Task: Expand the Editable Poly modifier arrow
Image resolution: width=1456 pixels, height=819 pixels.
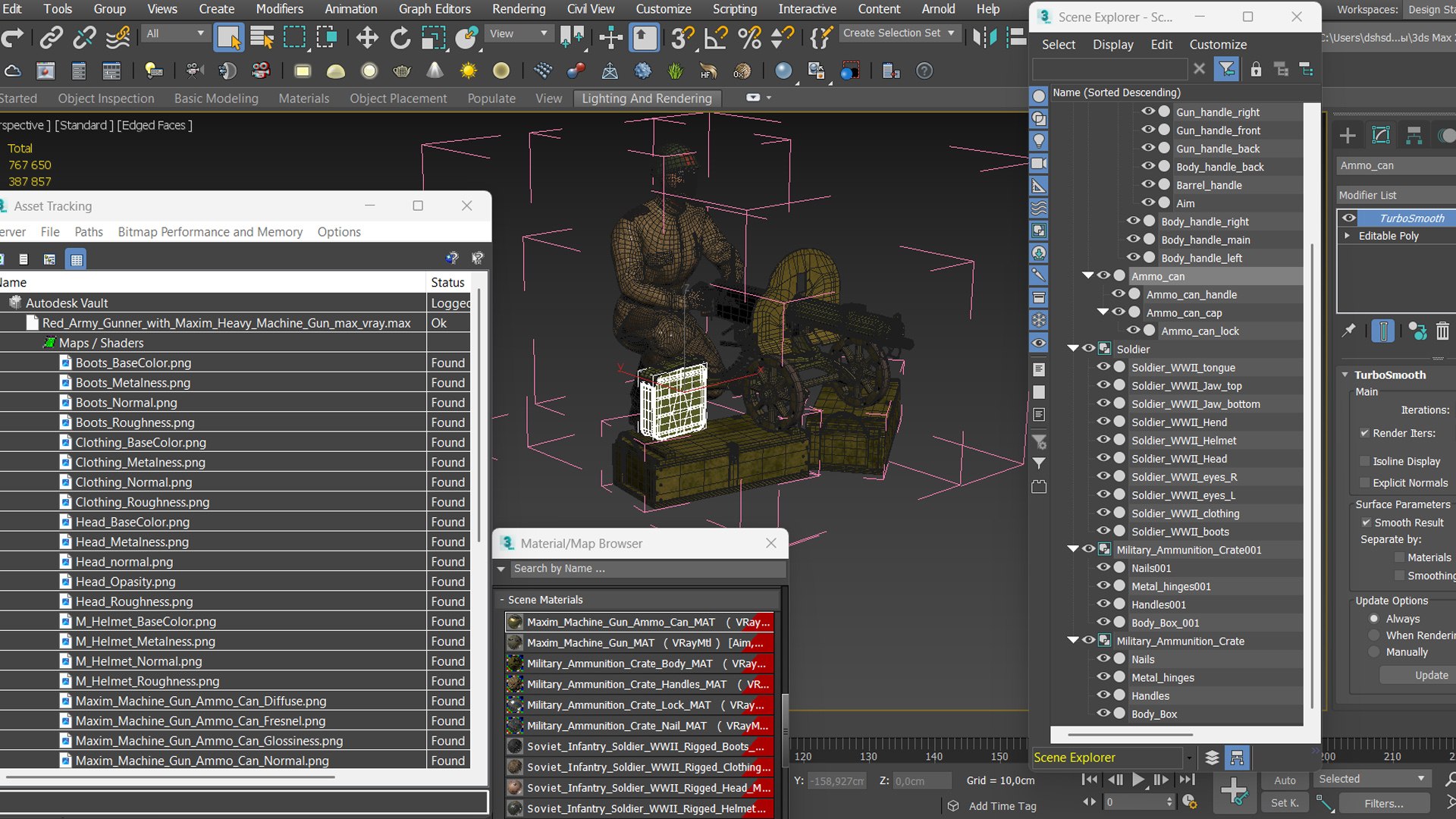Action: click(x=1348, y=236)
